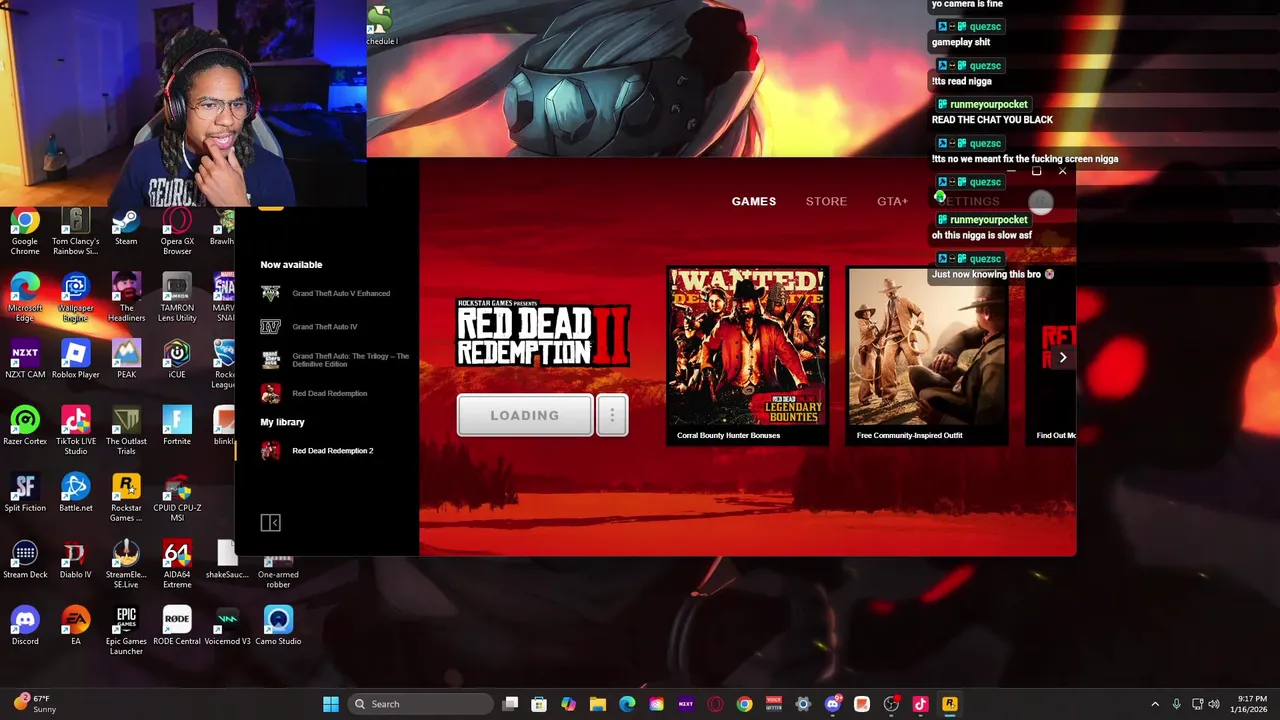
Task: Click the LOADING button for Red Dead Redemption 2
Action: [525, 415]
